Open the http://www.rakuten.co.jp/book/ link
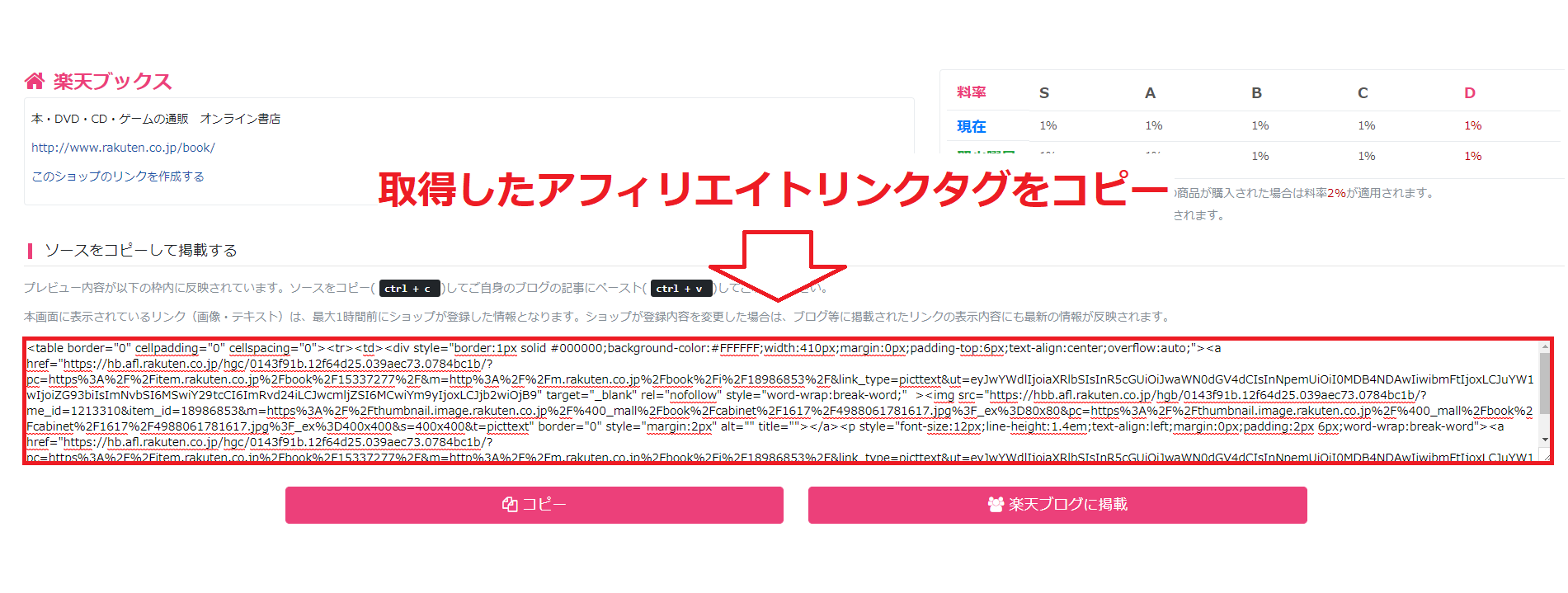The height and width of the screenshot is (593, 1568). pos(123,148)
